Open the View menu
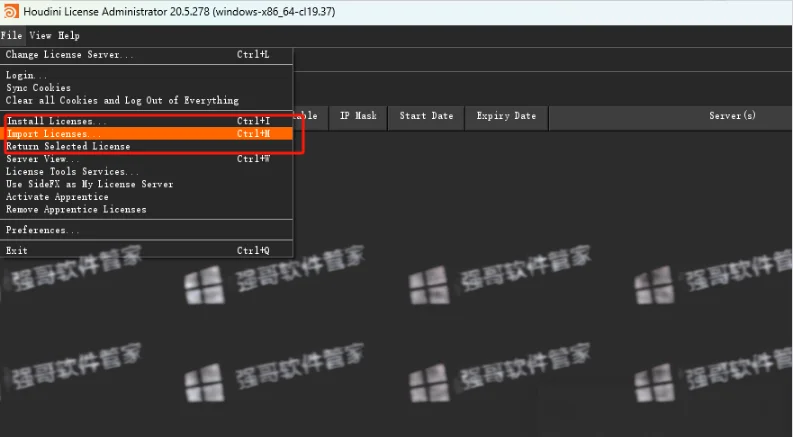Screen dimensions: 793x437 [x=40, y=35]
